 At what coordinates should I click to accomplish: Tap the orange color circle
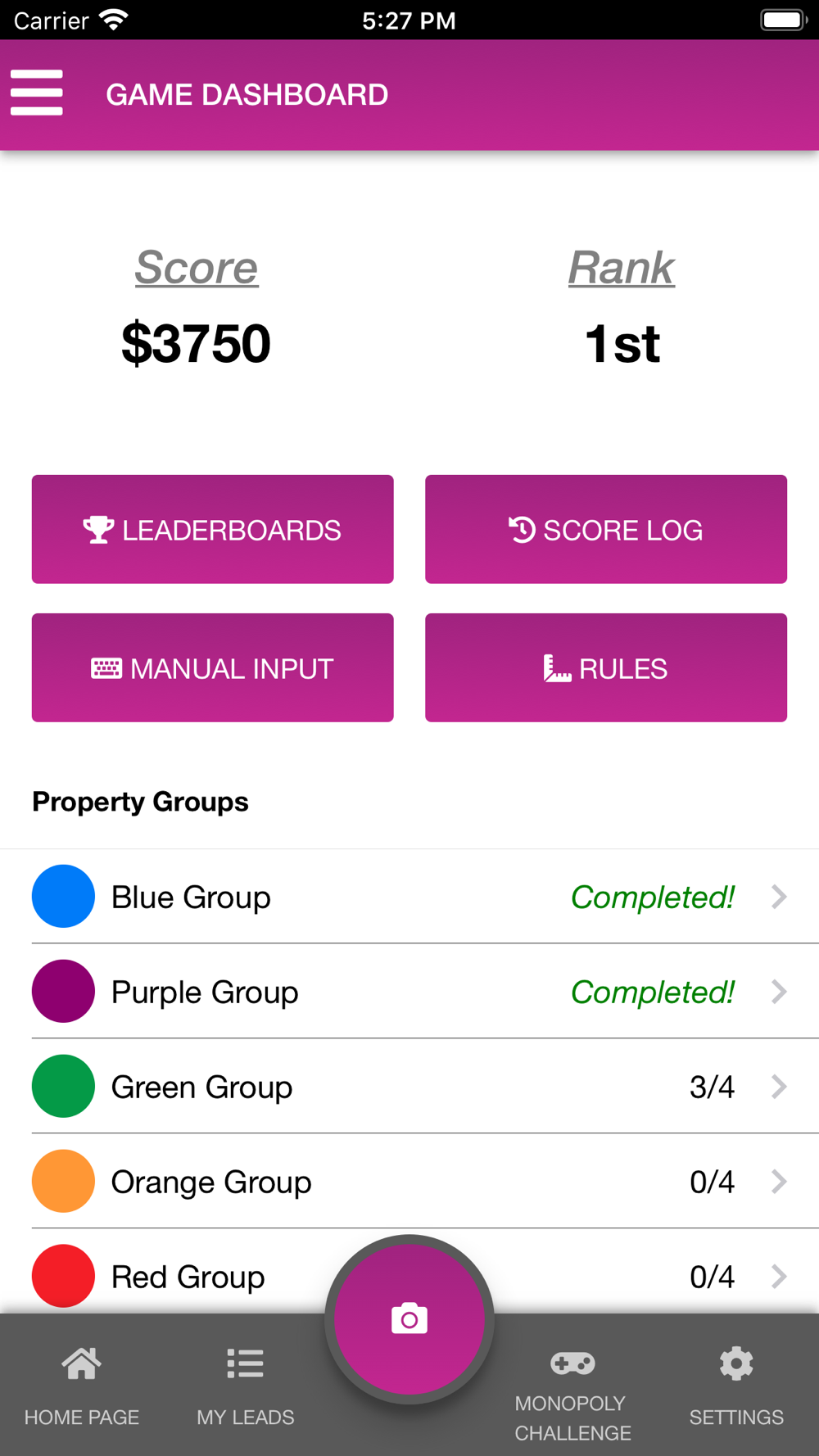pos(63,1181)
